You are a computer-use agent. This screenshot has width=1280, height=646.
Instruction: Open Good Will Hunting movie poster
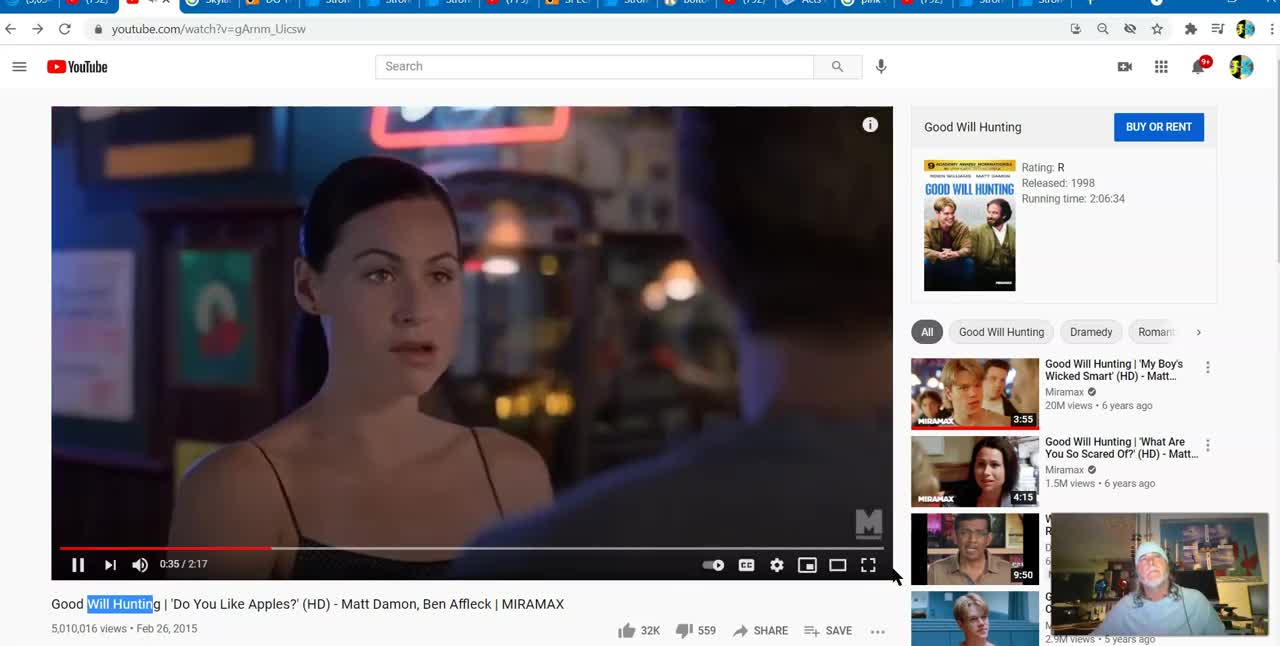pos(969,225)
